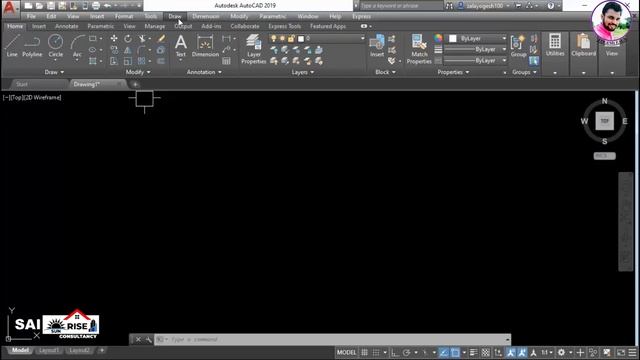Click the keyword search box

pos(401,6)
